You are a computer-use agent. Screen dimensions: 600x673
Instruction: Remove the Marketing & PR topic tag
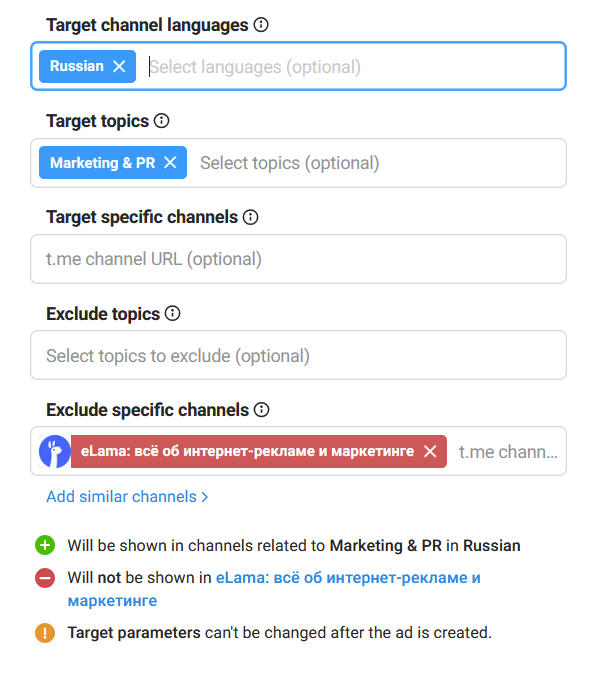click(170, 163)
